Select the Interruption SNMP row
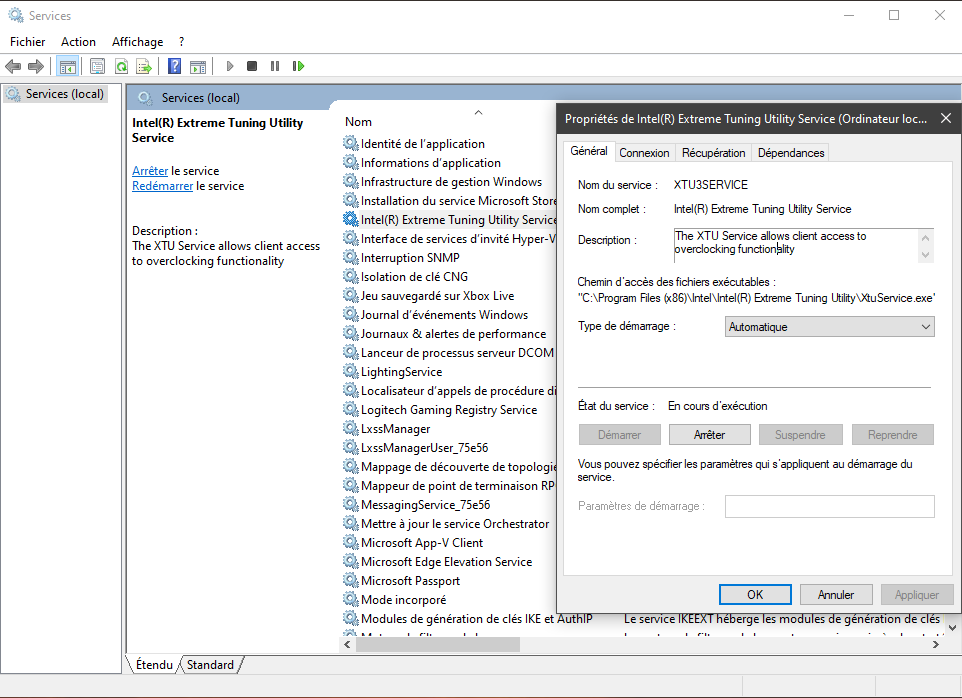Screen dimensions: 962x698 (410, 258)
